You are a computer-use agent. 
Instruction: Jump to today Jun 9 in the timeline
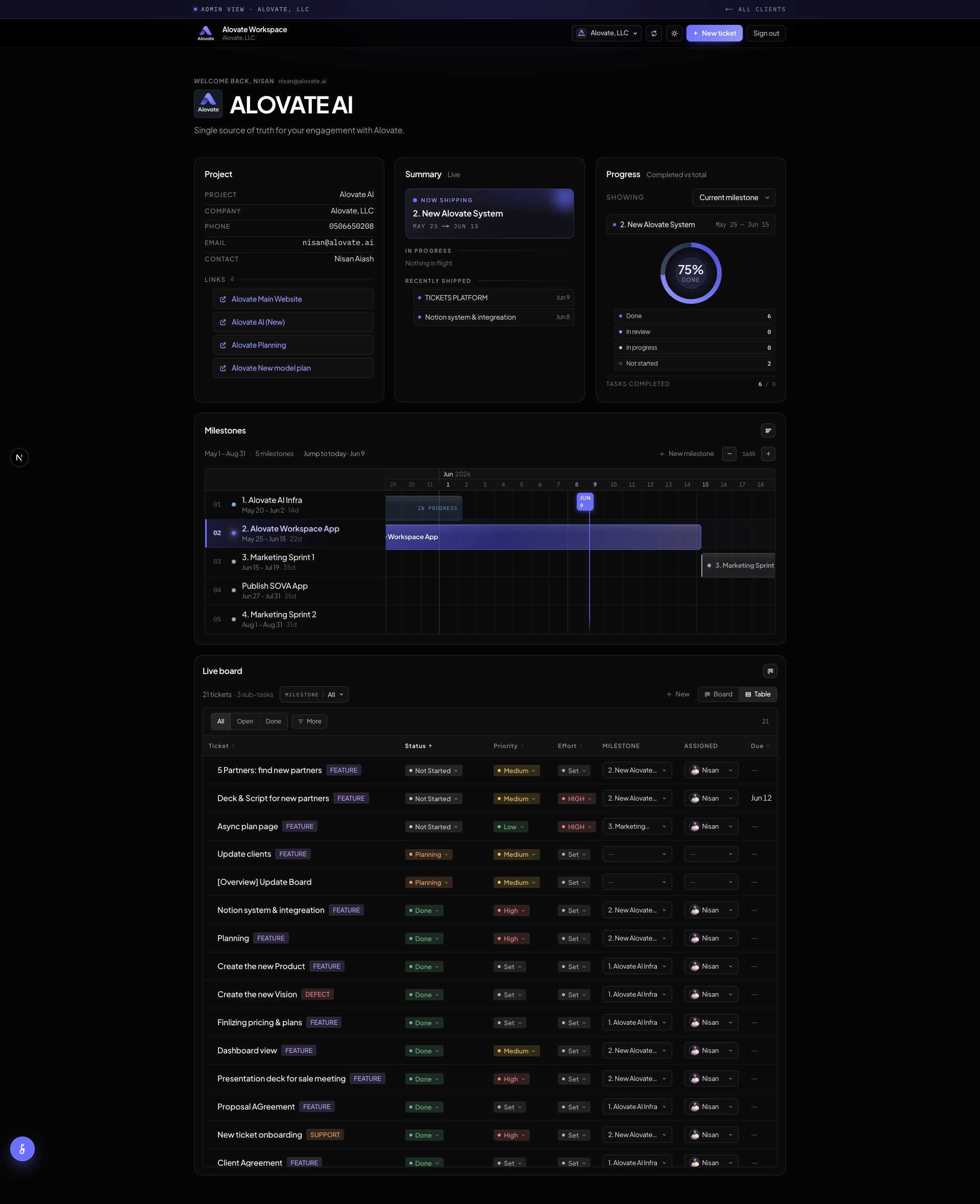click(334, 453)
